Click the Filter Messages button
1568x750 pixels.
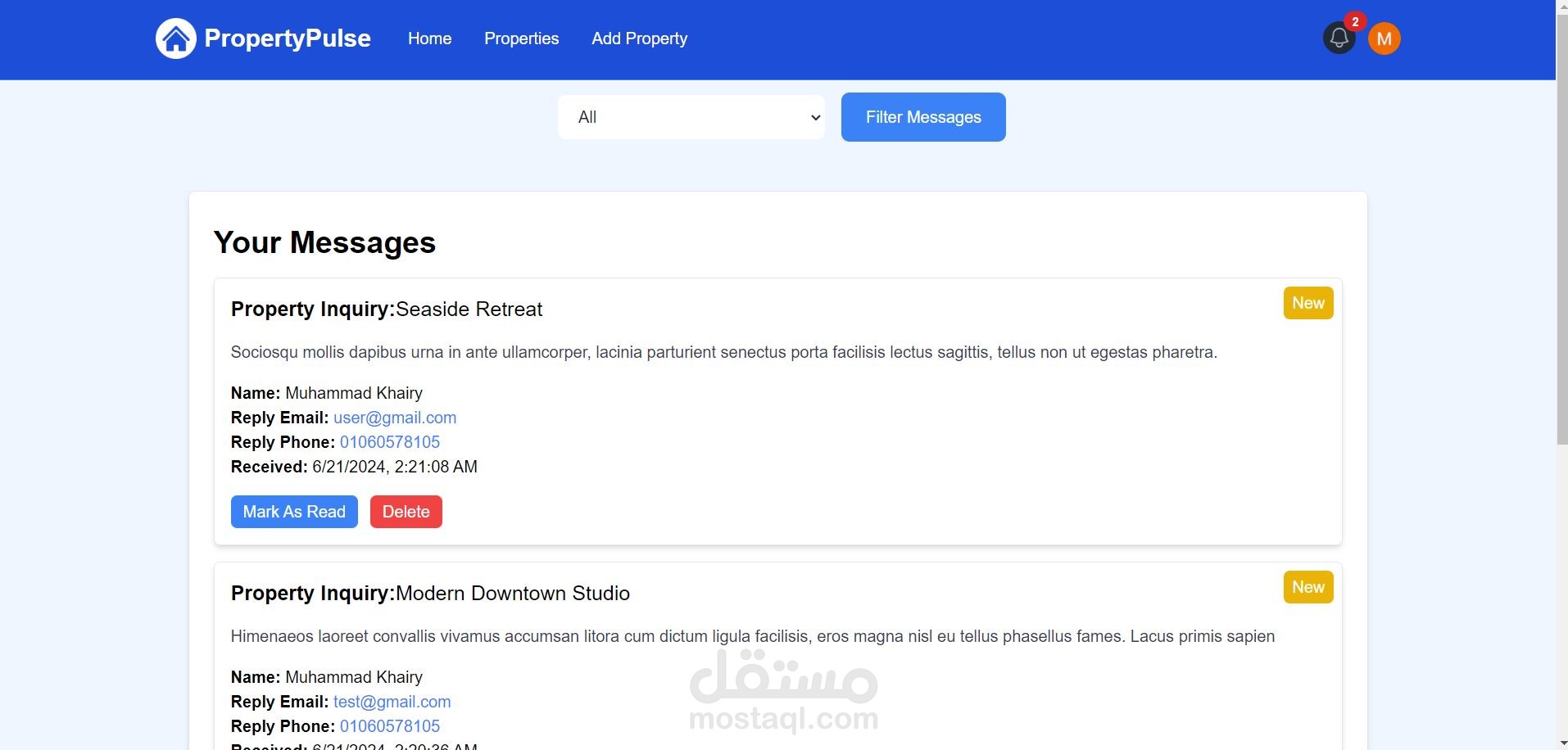(x=923, y=117)
